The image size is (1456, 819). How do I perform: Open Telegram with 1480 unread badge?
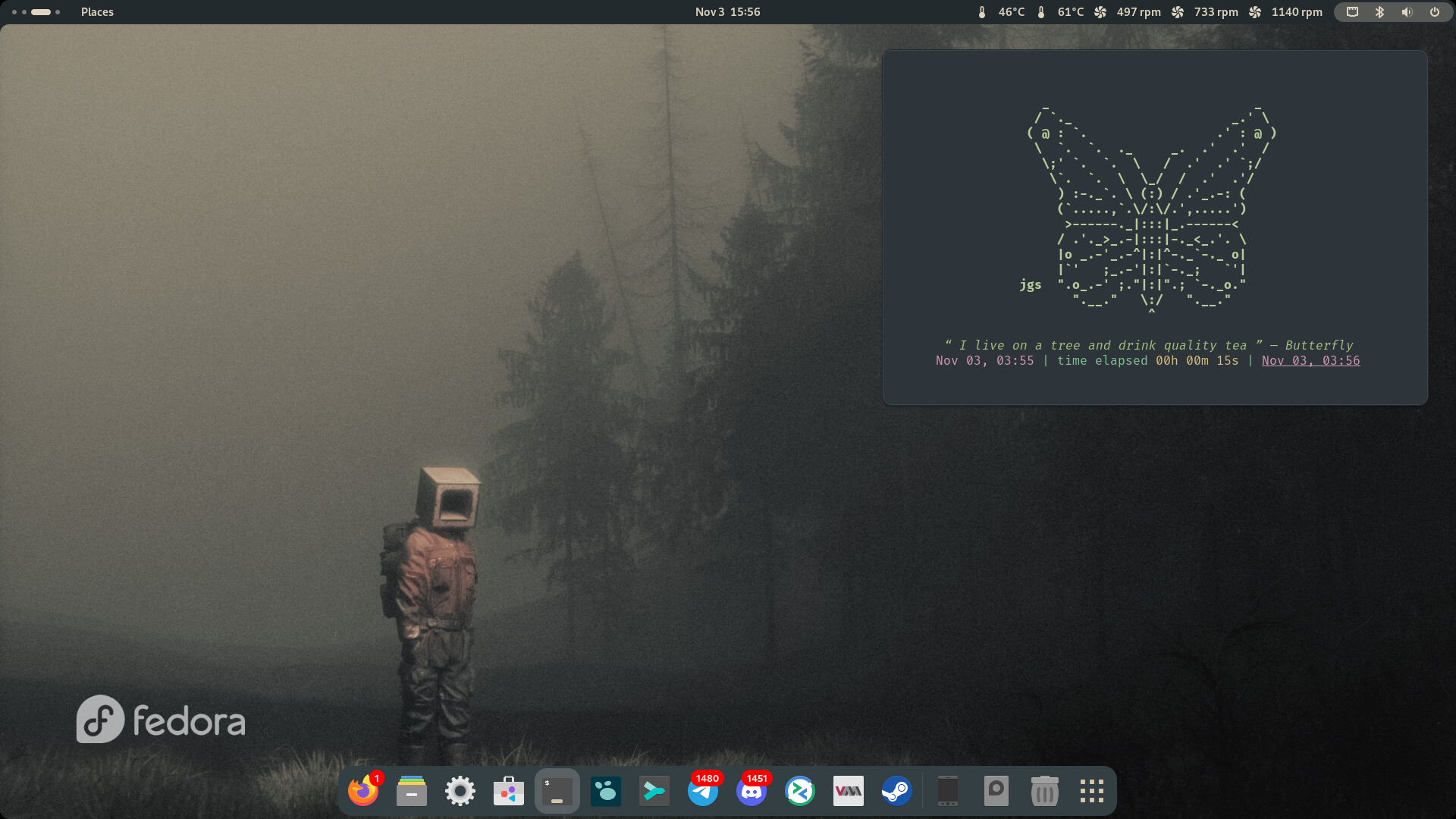pos(703,792)
